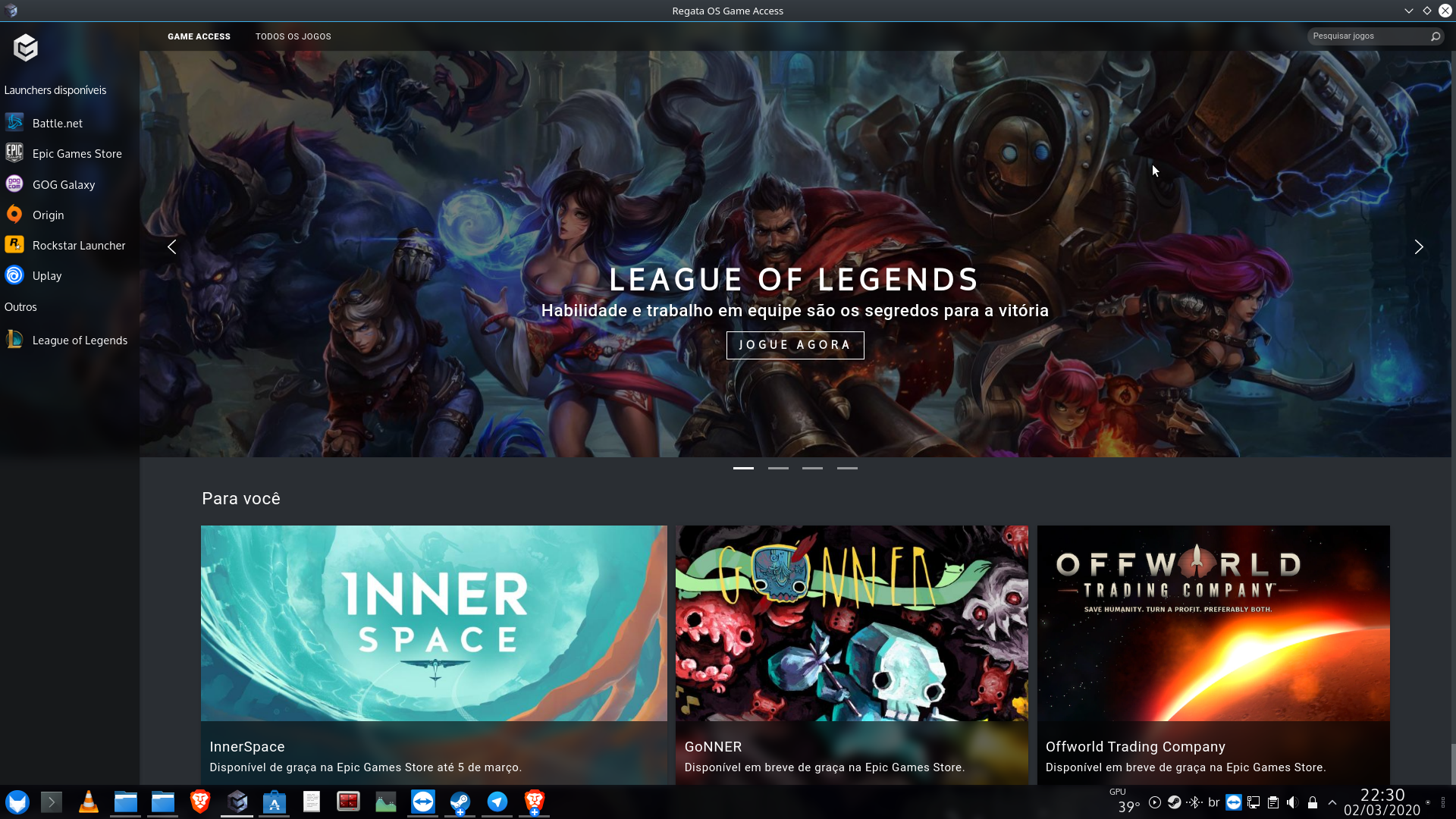Image resolution: width=1456 pixels, height=819 pixels.
Task: Open title bar dropdown chevron
Action: pyautogui.click(x=1409, y=11)
